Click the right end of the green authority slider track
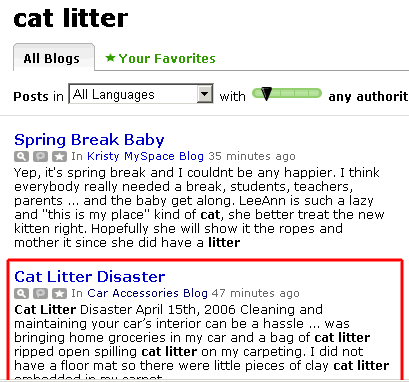 click(316, 93)
